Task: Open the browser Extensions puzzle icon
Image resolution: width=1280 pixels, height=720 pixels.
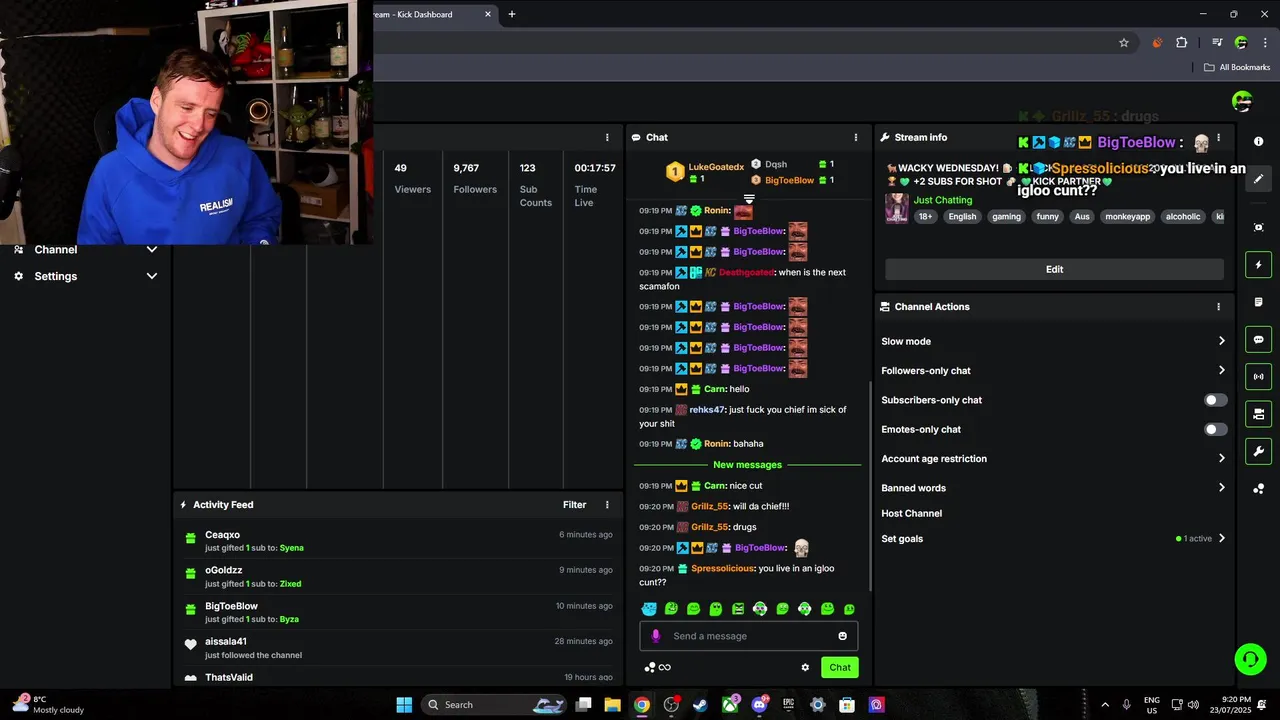Action: pos(1182,42)
